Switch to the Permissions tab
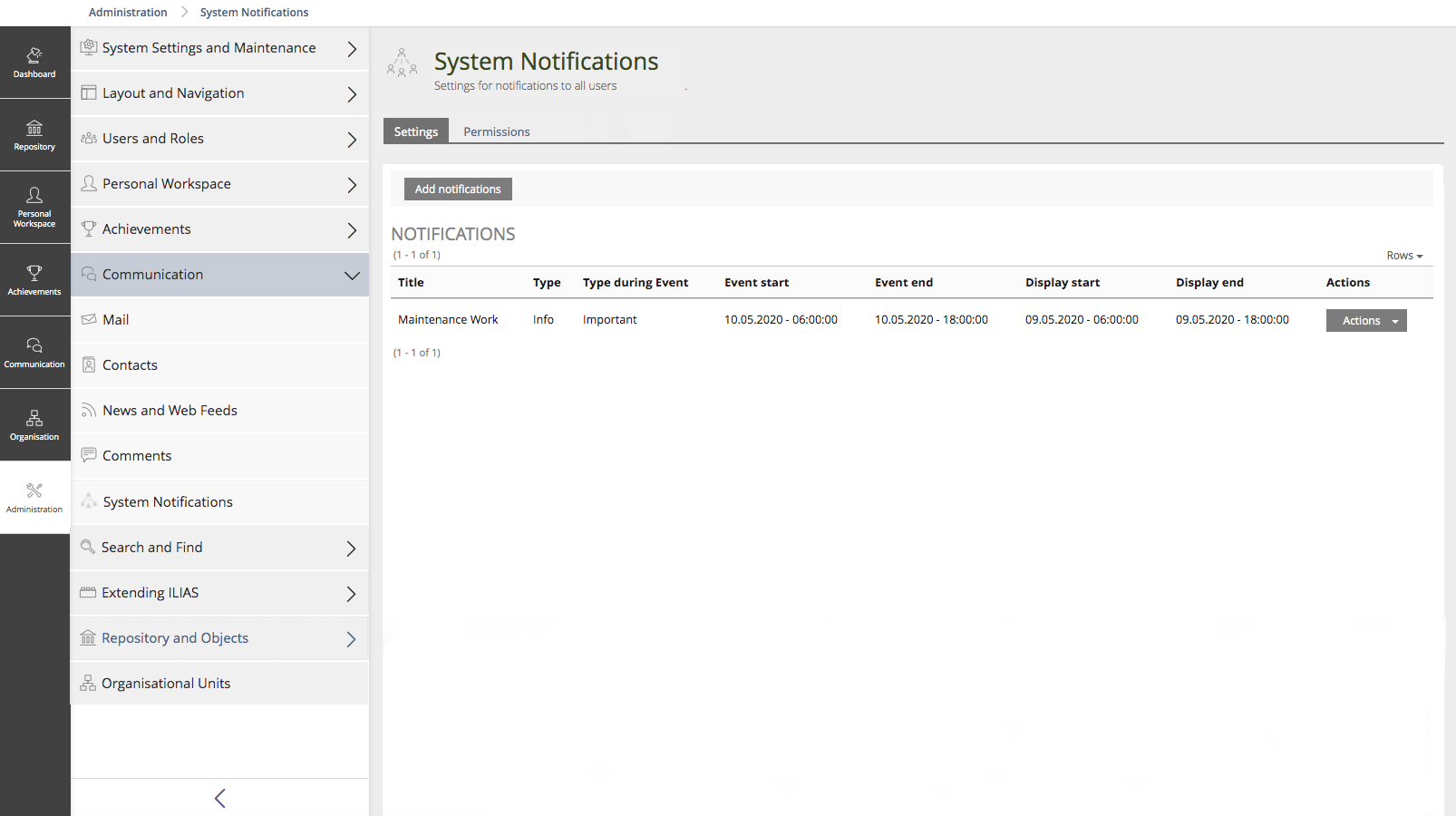Viewport: 1456px width, 816px height. click(x=496, y=131)
